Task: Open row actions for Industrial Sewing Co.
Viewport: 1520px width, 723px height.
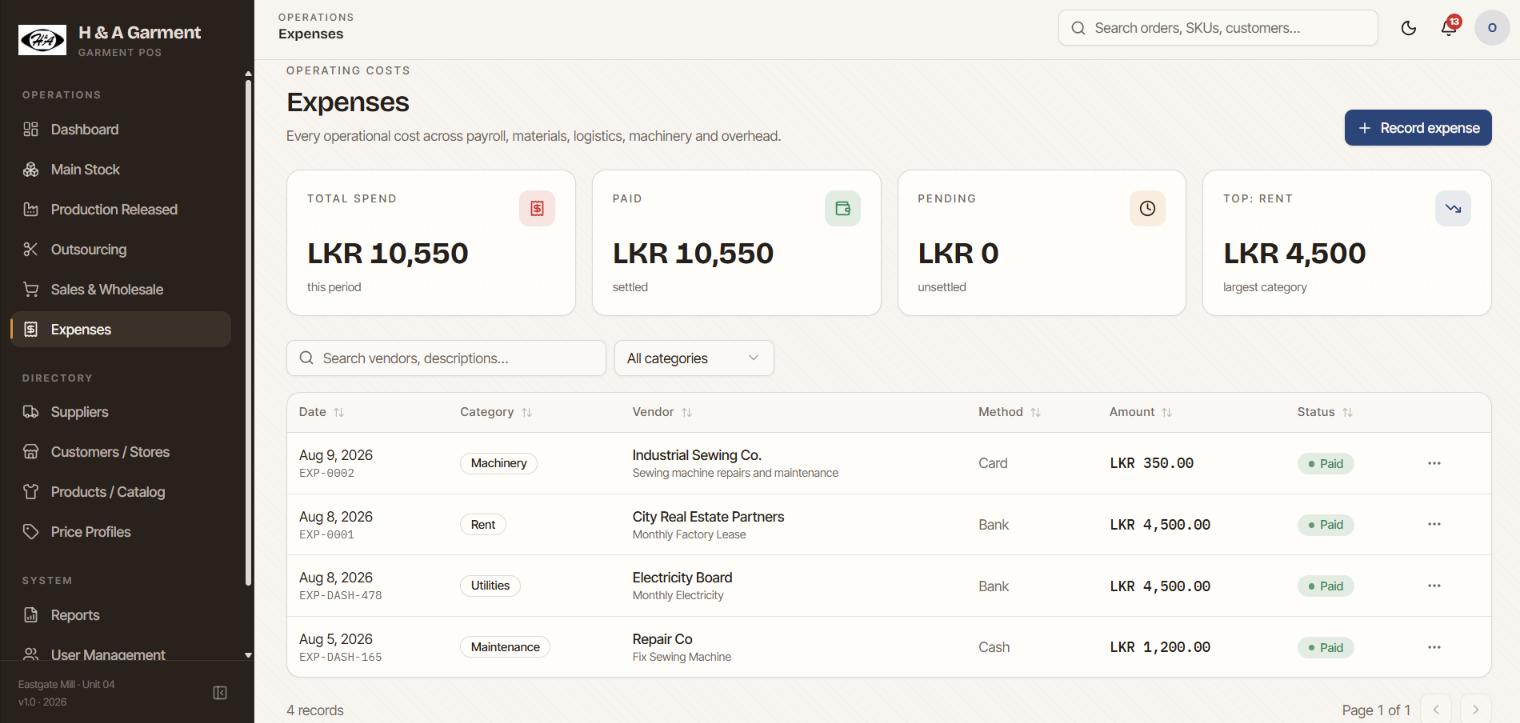Action: pos(1434,463)
